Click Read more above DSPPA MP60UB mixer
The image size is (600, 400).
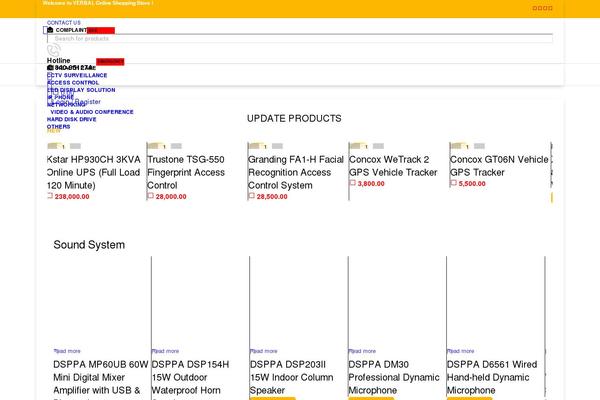67,351
